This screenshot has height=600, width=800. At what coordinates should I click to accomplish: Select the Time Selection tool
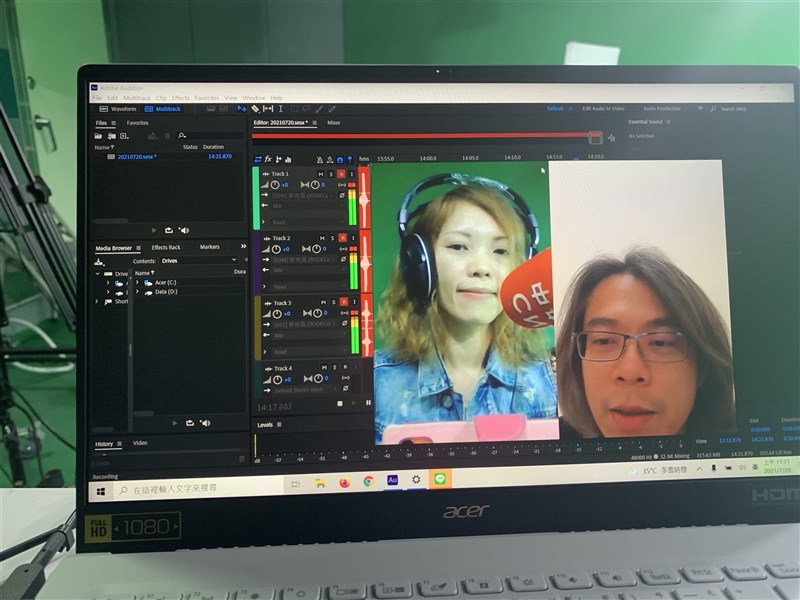(281, 109)
